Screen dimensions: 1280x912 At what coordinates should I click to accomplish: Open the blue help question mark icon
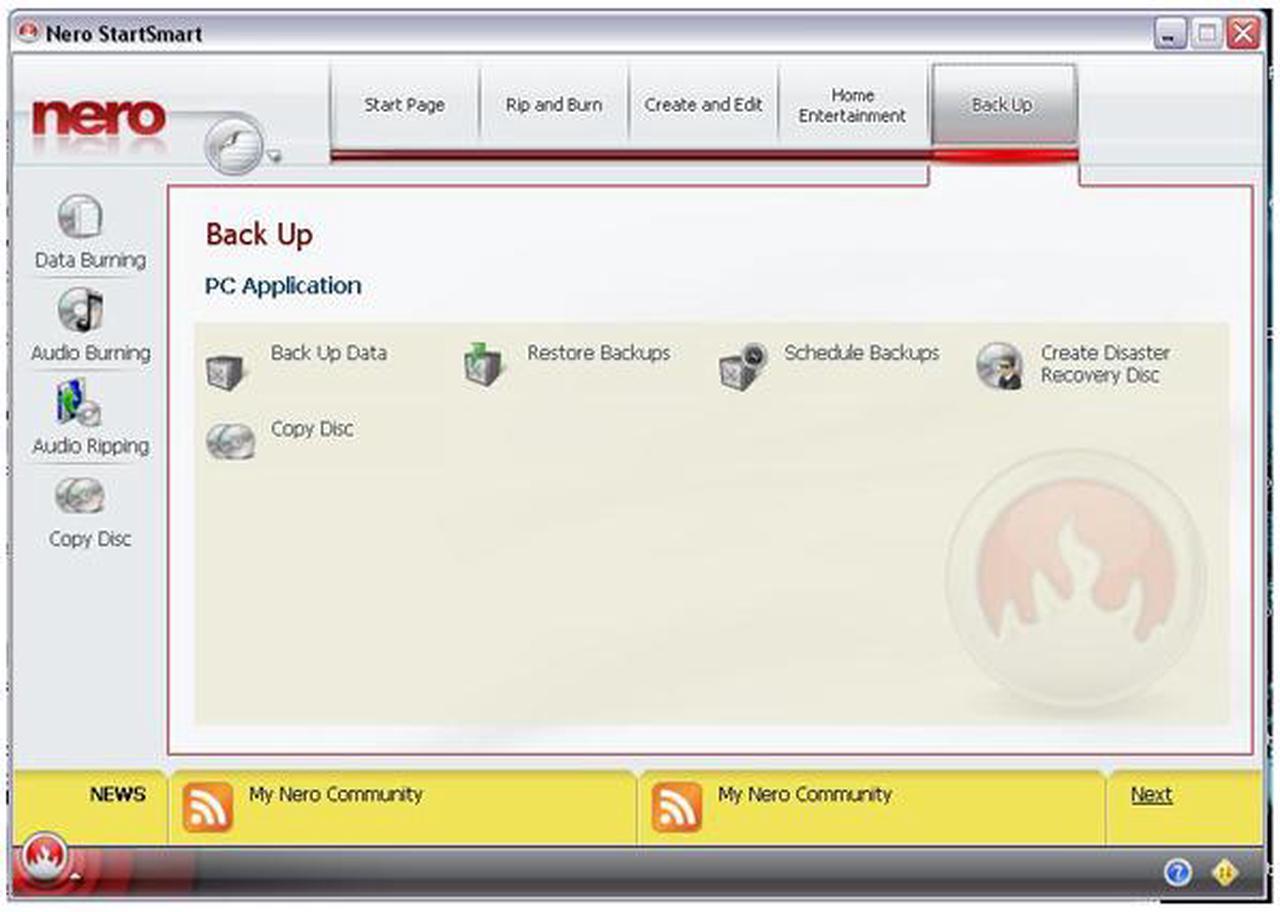[1178, 873]
